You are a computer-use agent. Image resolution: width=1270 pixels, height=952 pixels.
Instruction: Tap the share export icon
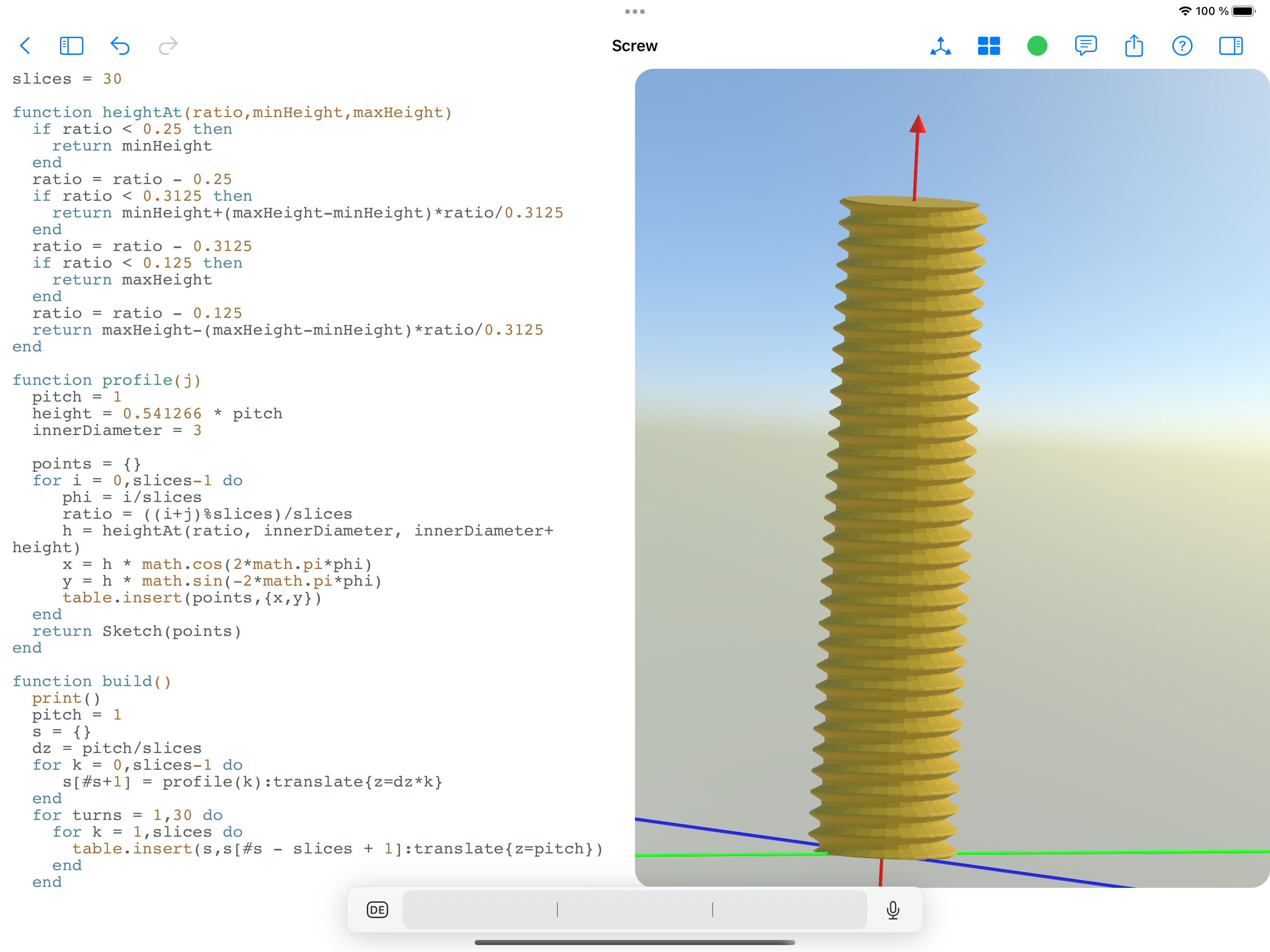click(x=1134, y=46)
